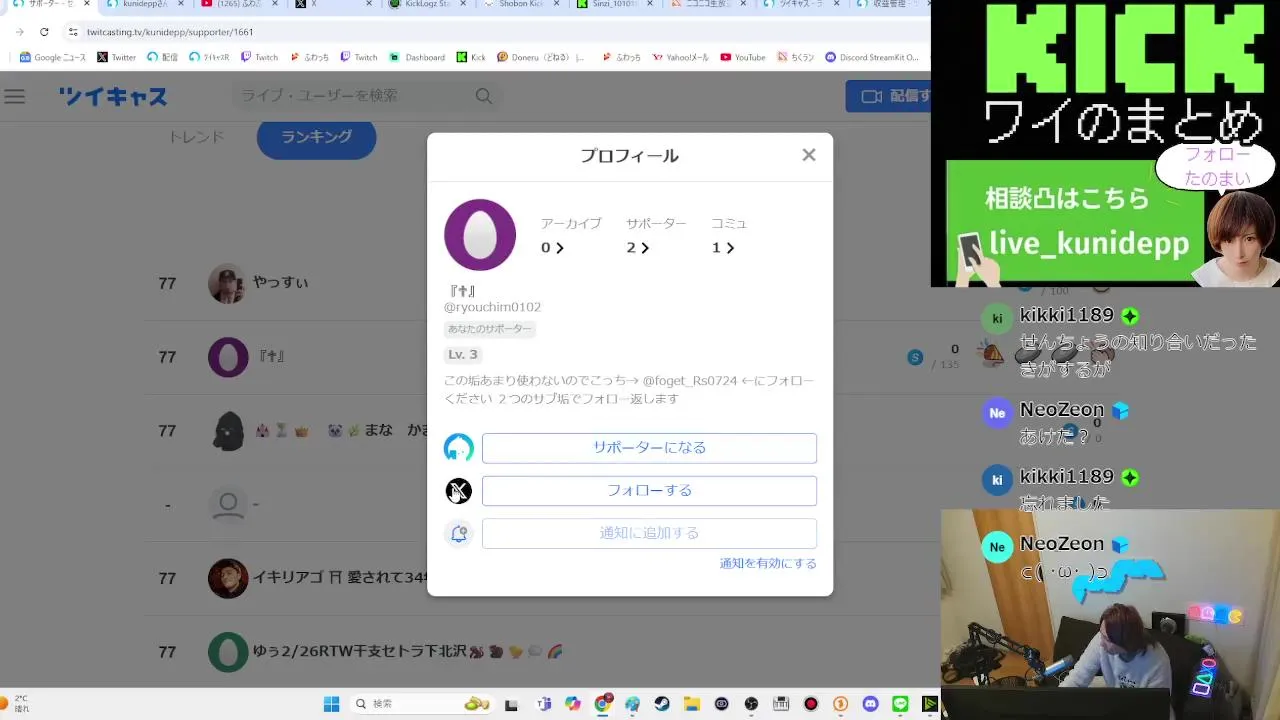Viewport: 1280px width, 720px height.
Task: Click the X (Twitter) icon beside フォローする
Action: point(459,491)
